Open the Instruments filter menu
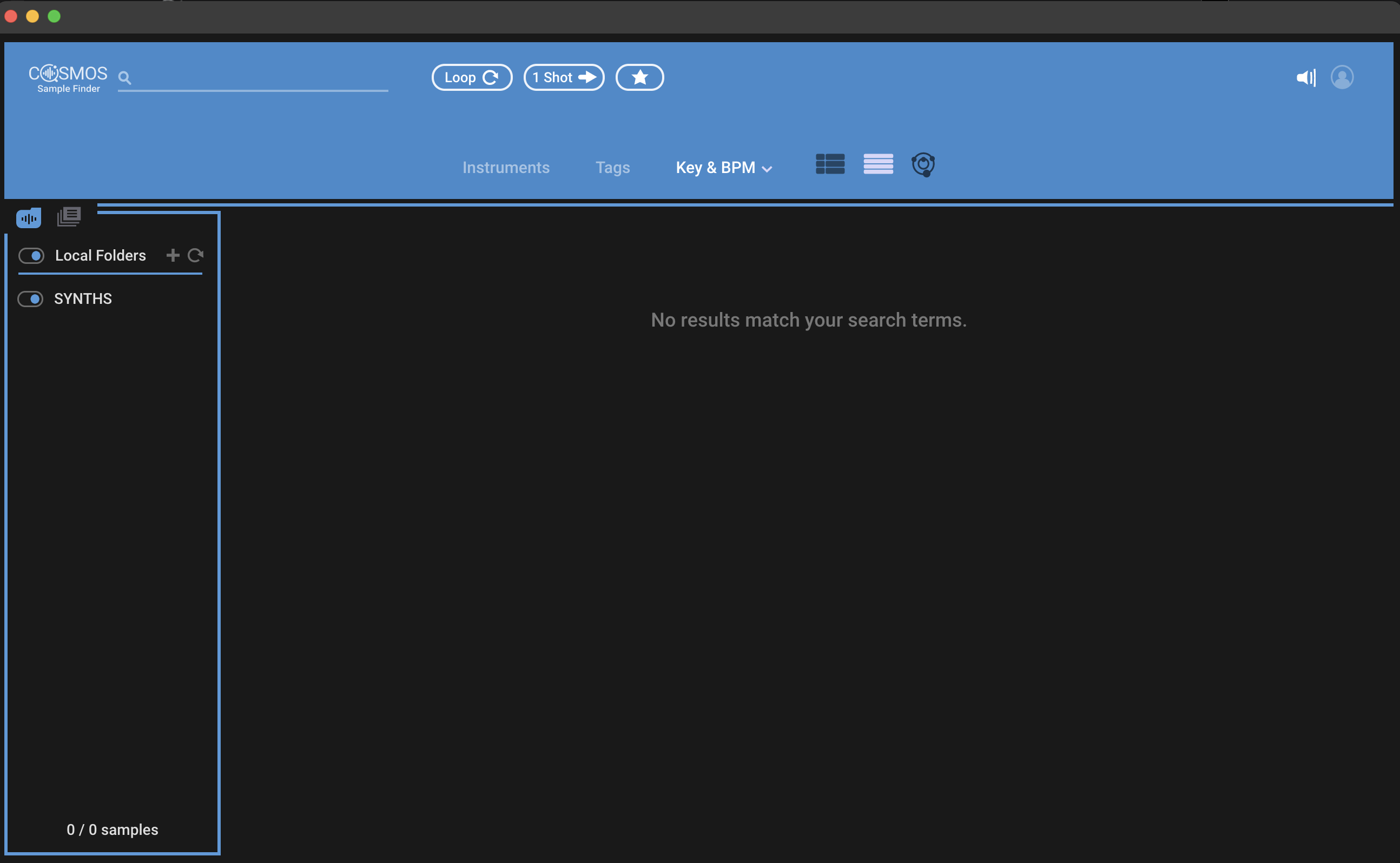 point(505,168)
